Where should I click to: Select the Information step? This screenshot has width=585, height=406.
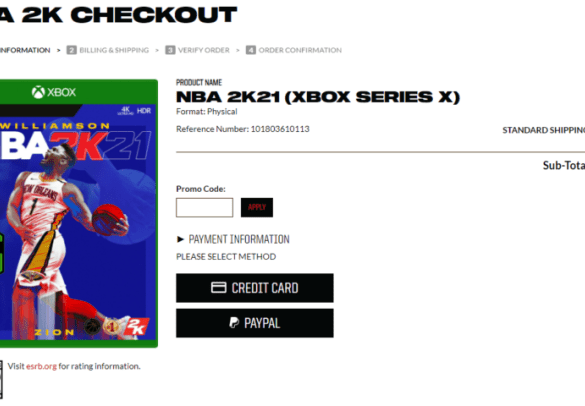click(25, 50)
